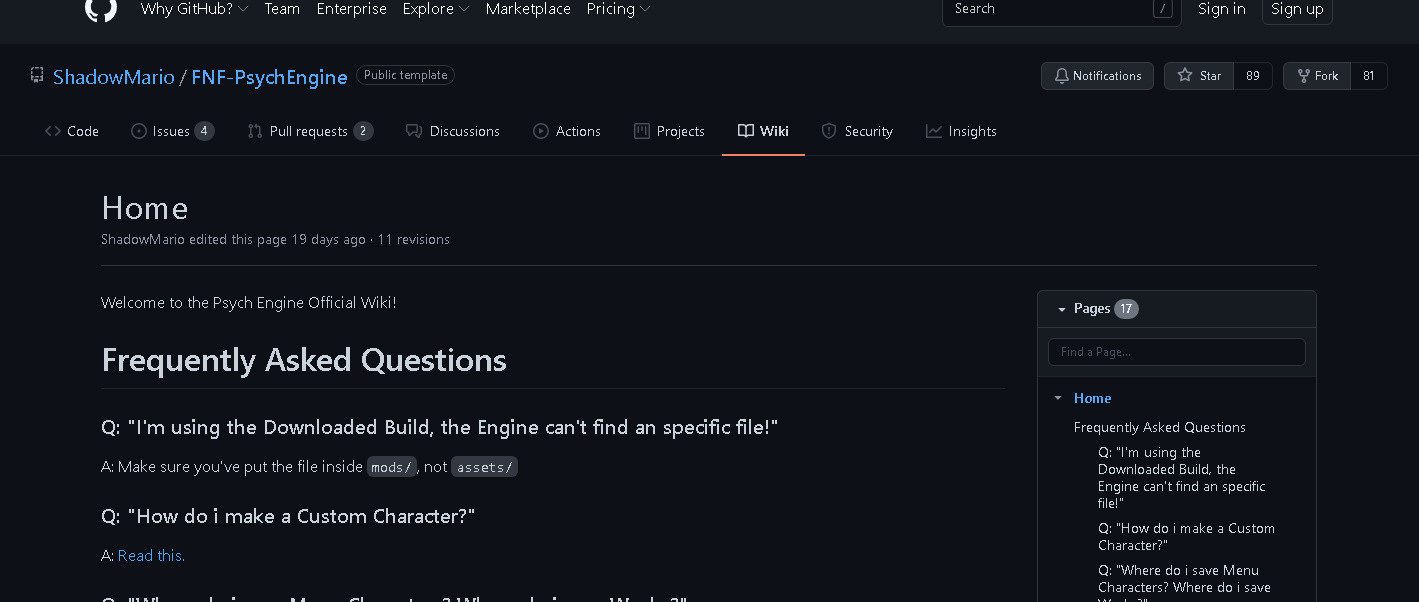This screenshot has width=1419, height=602.
Task: Open the Issues tab
Action: pyautogui.click(x=173, y=131)
